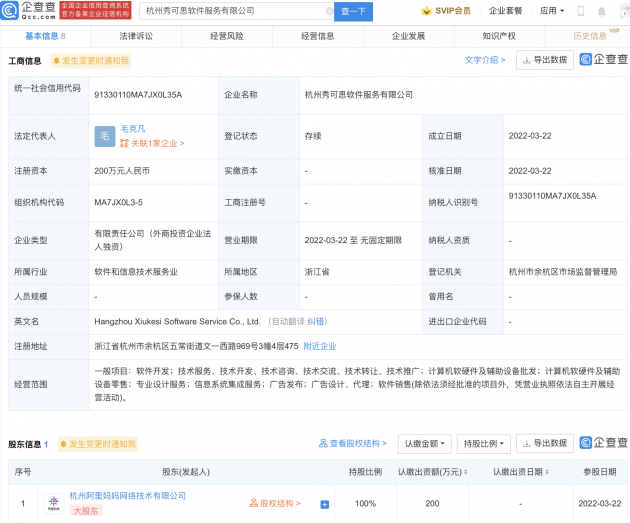Open the 认缴金额 dropdown
Image resolution: width=630 pixels, height=523 pixels.
[x=425, y=444]
